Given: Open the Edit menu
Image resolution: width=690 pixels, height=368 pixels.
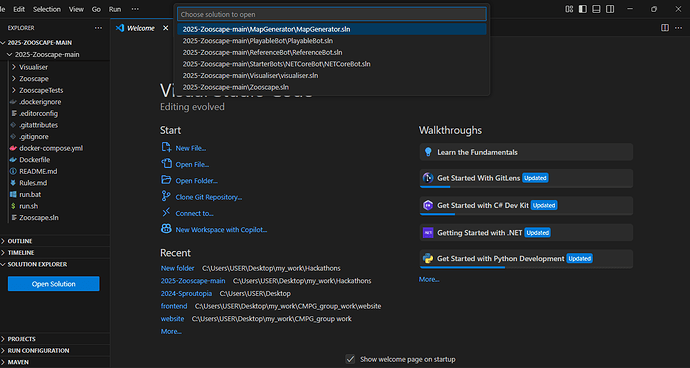Looking at the screenshot, I should tap(19, 9).
